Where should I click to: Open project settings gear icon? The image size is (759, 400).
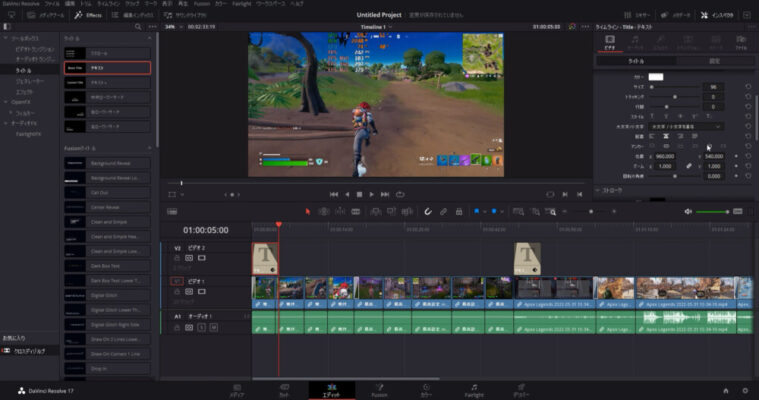[x=745, y=390]
